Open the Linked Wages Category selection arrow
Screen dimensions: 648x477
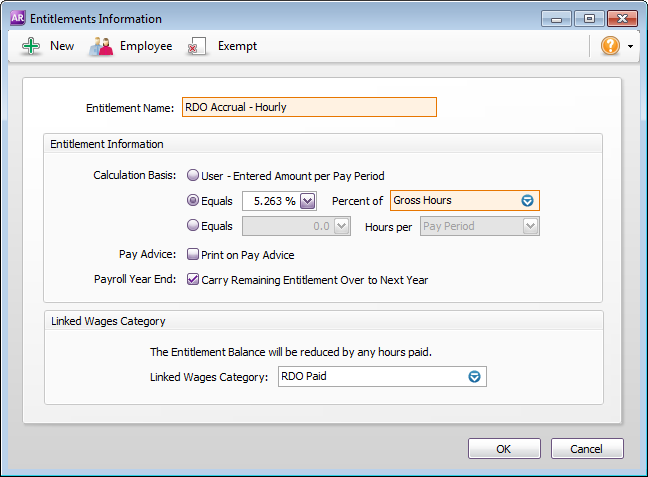coord(474,377)
